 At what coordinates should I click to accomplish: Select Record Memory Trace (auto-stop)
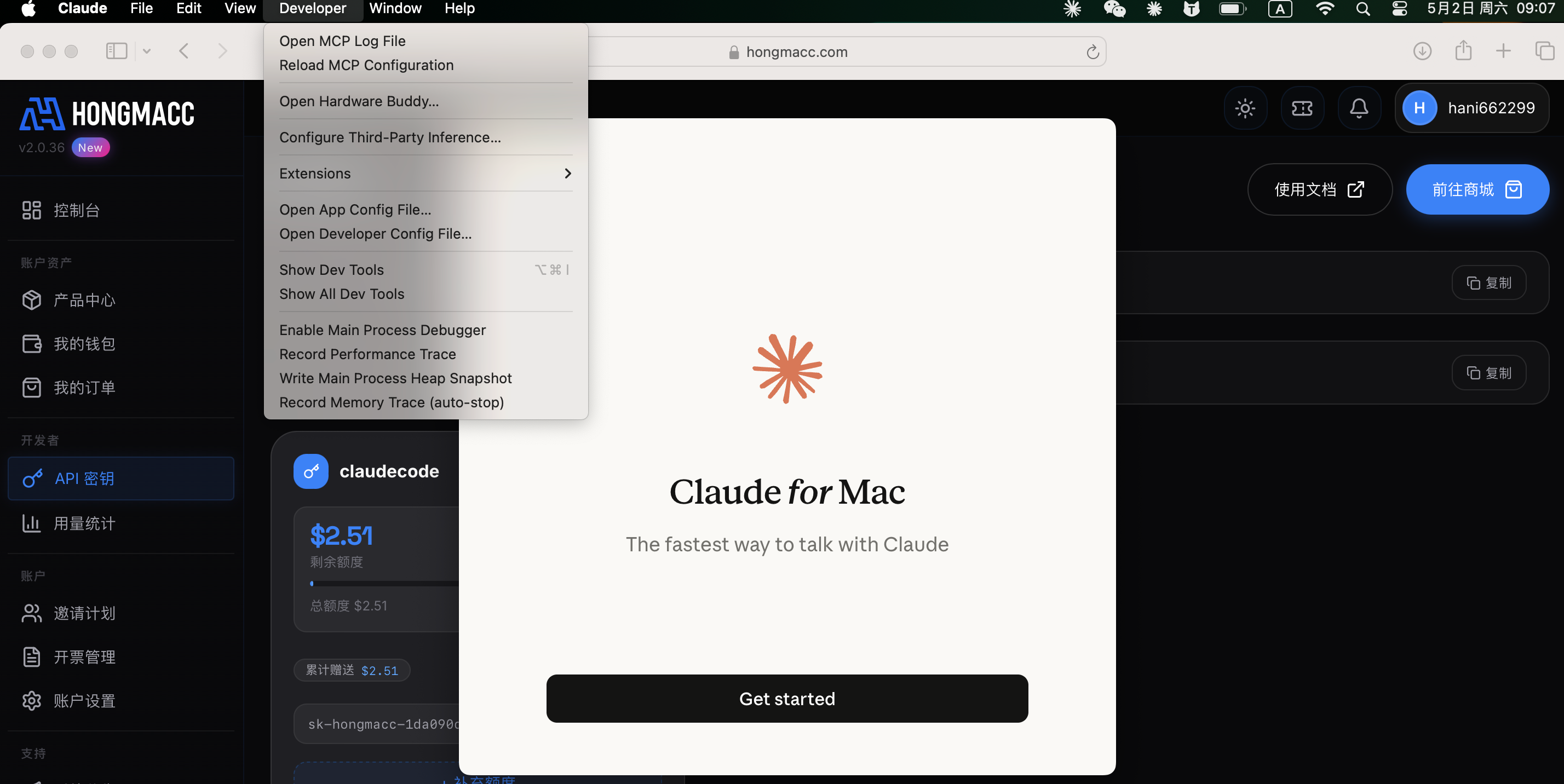[x=426, y=402]
